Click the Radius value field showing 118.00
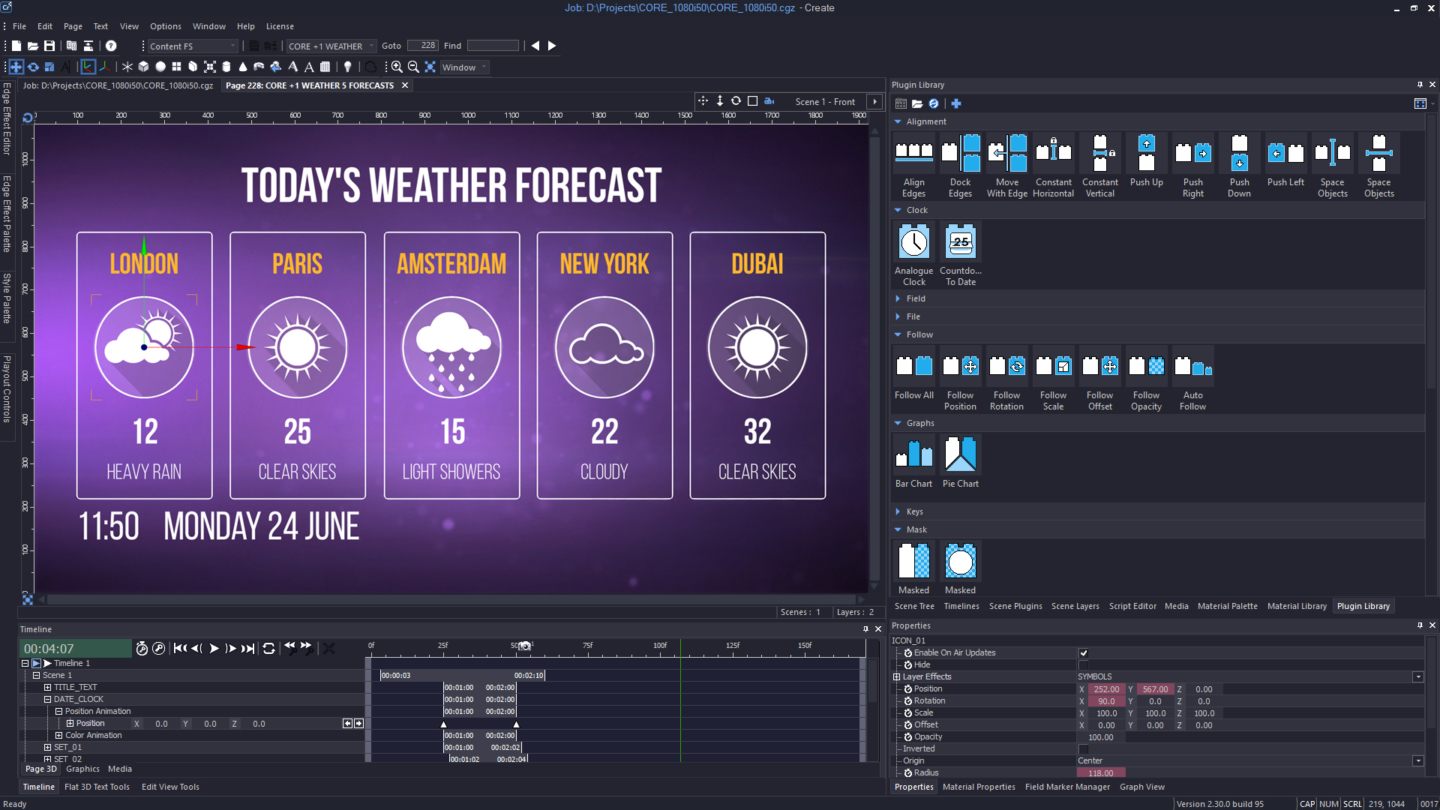Viewport: 1440px width, 810px height. coord(1101,772)
